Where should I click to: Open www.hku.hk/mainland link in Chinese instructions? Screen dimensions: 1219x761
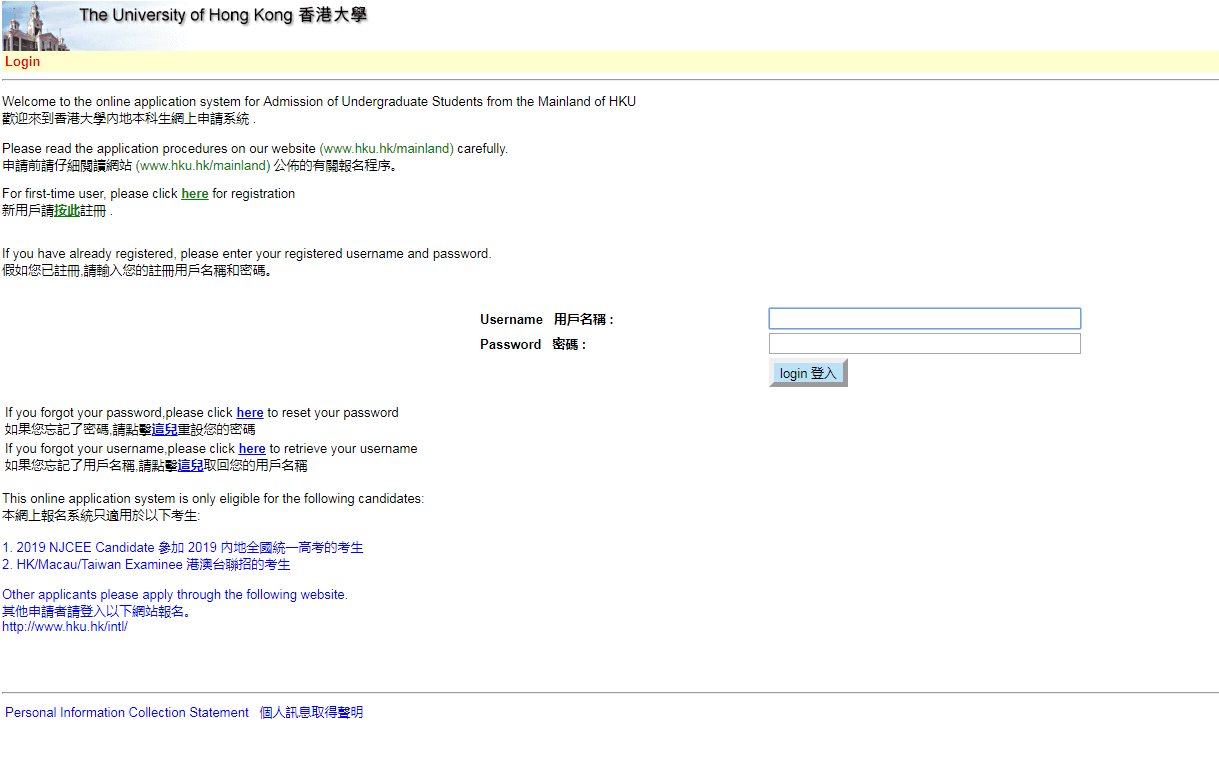click(203, 166)
